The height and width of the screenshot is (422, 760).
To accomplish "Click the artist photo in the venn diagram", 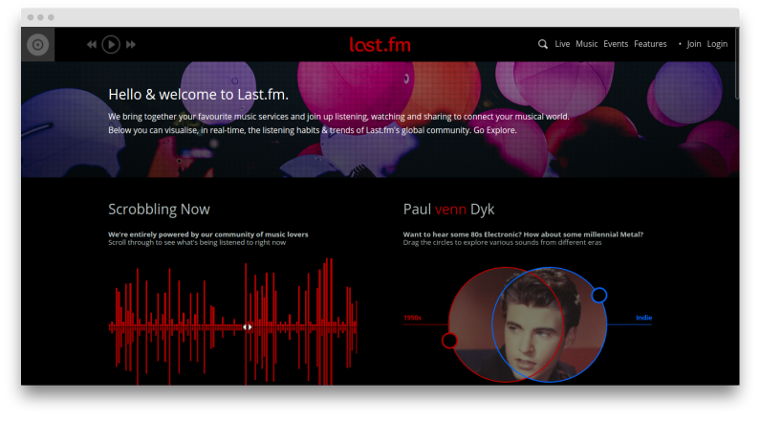I will [x=527, y=325].
